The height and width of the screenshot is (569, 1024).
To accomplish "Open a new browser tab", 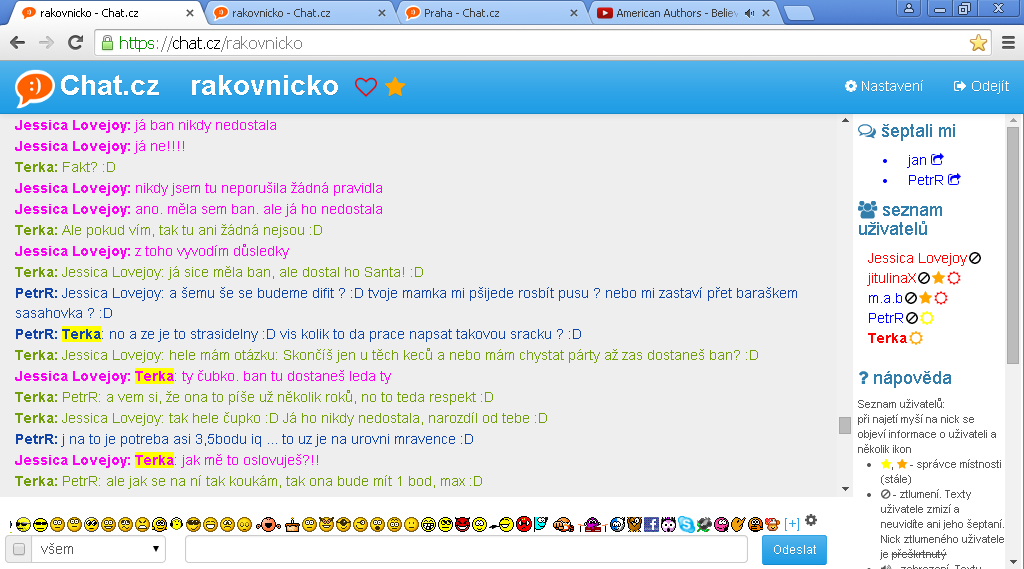I will point(798,13).
